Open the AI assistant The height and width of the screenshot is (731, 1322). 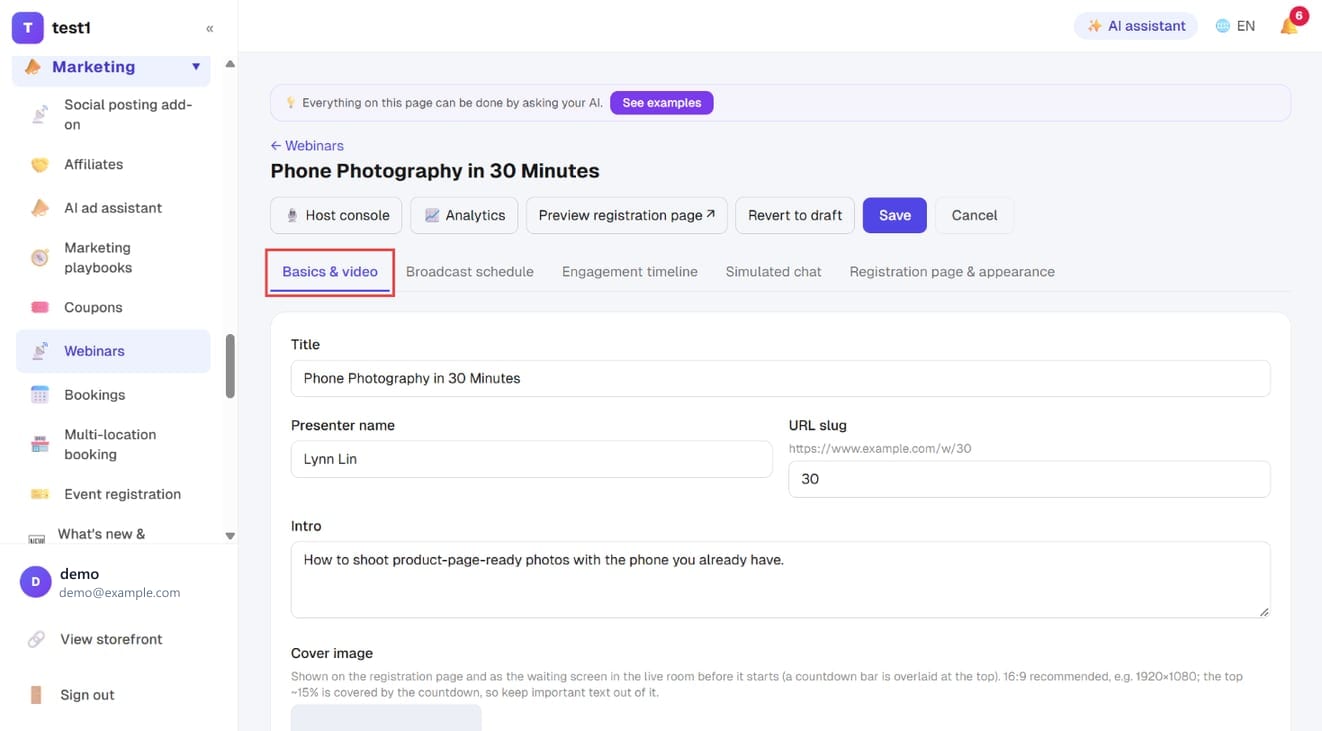click(1136, 26)
